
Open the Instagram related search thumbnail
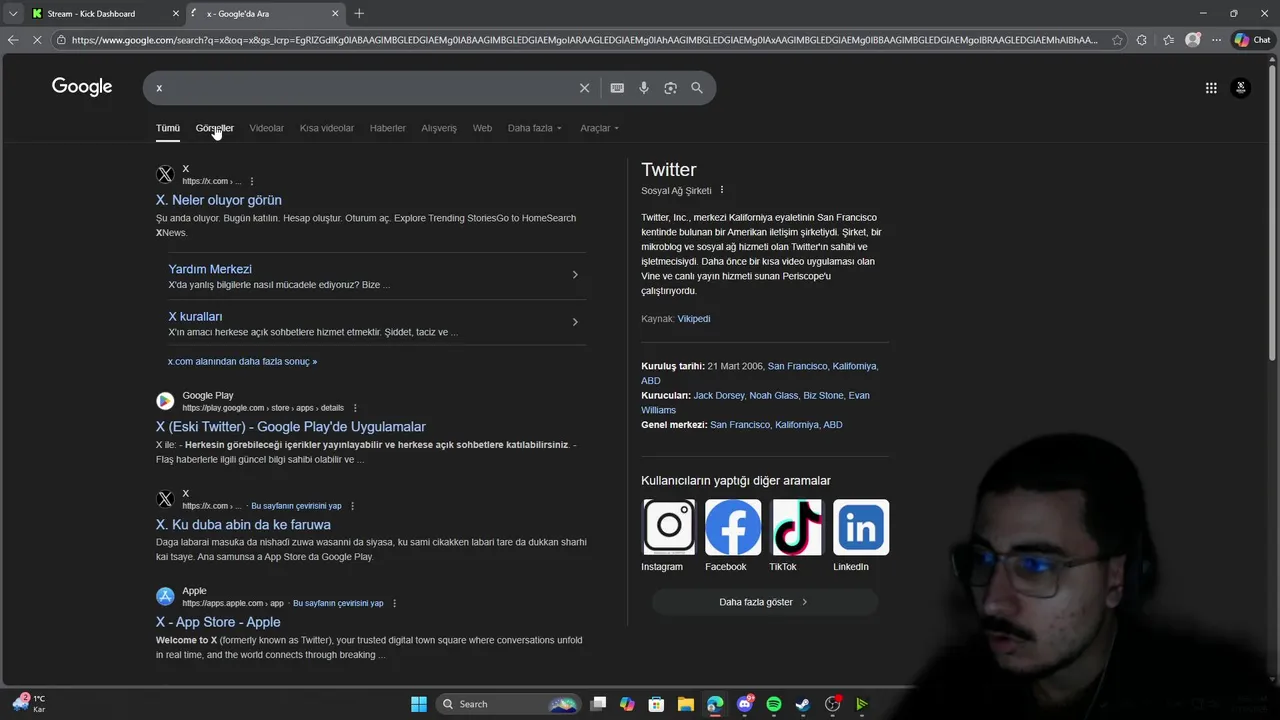point(669,527)
